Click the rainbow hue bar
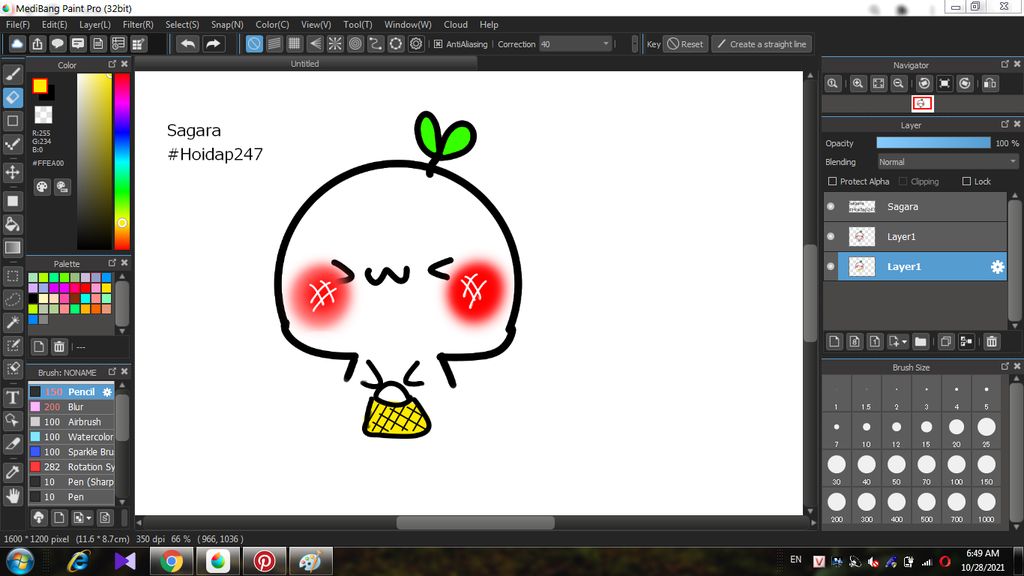Viewport: 1024px width, 576px height. [122, 161]
